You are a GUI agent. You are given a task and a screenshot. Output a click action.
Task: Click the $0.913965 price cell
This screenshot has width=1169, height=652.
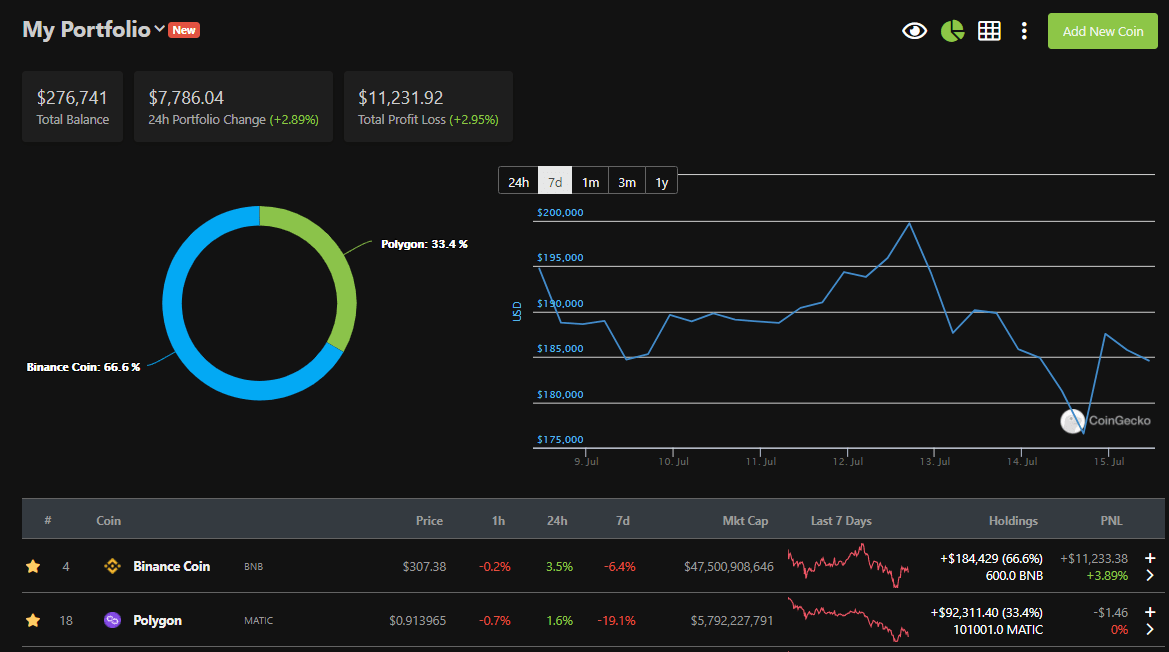418,621
